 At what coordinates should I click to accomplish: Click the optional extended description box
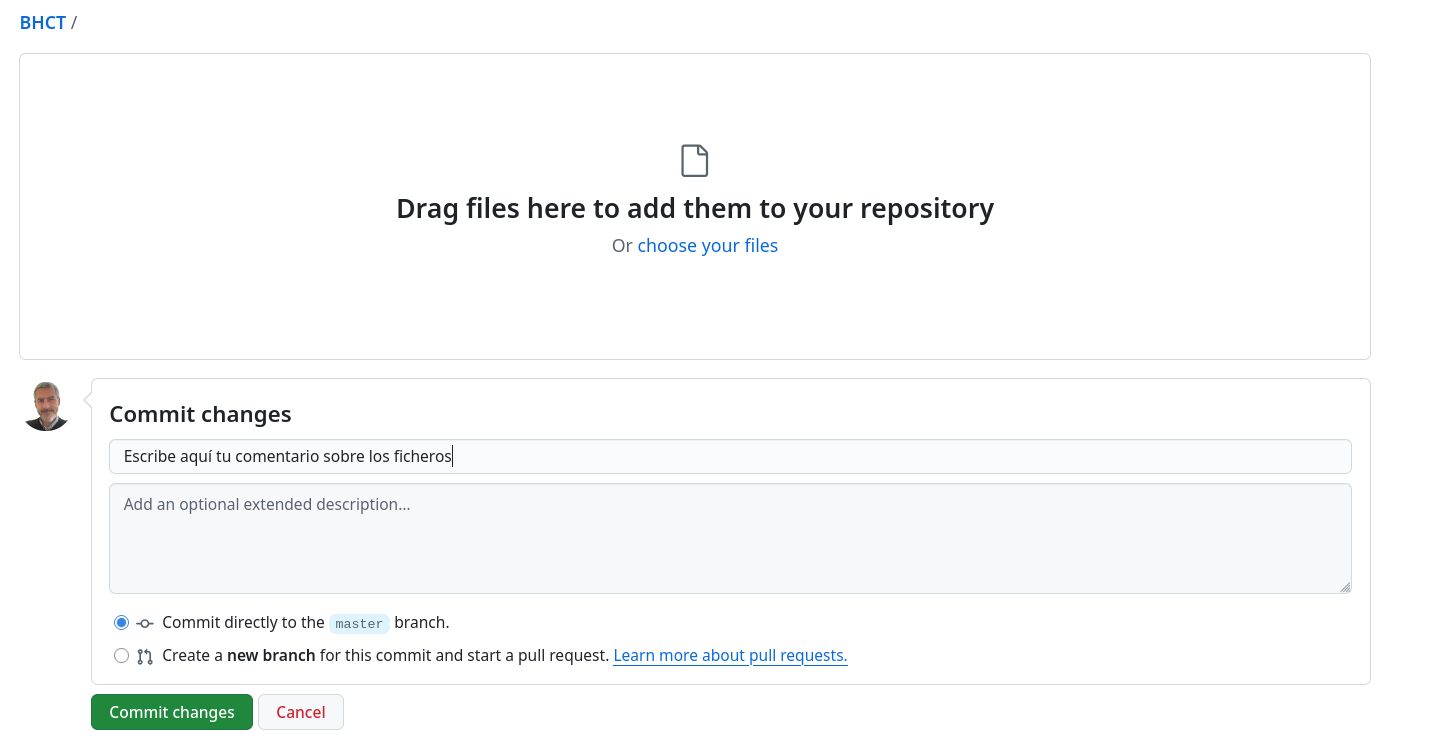click(730, 538)
